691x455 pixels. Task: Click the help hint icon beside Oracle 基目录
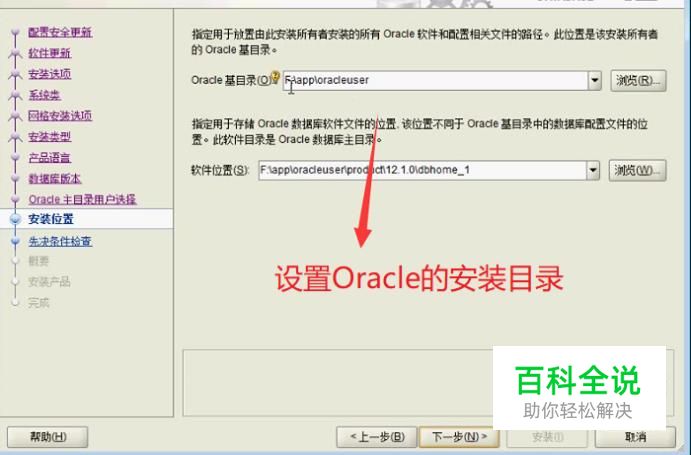[275, 77]
